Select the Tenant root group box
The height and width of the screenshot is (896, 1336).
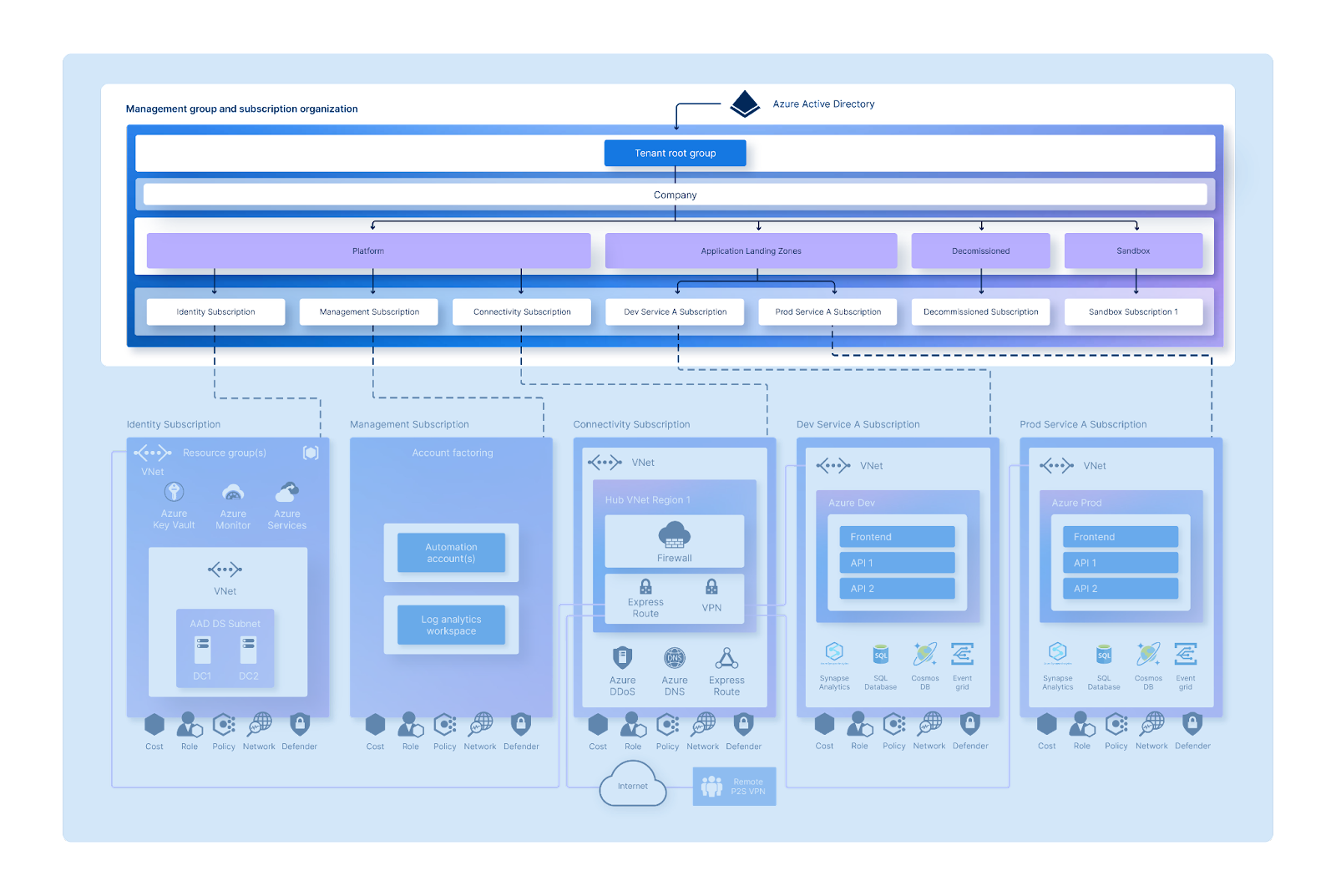(x=676, y=153)
